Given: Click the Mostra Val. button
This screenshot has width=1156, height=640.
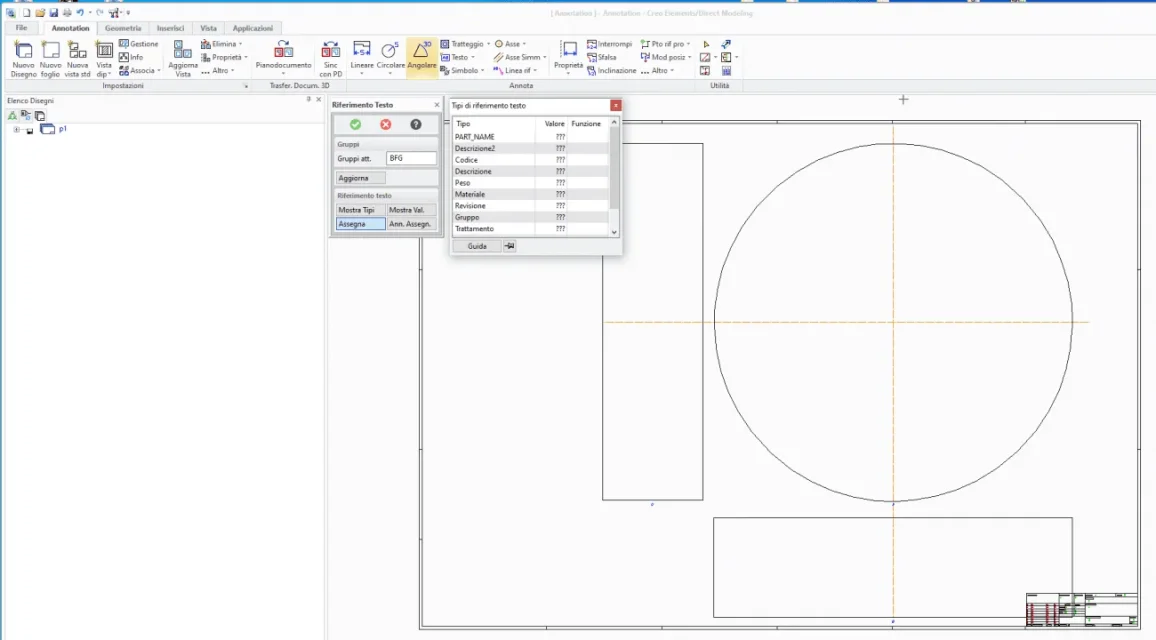Looking at the screenshot, I should point(412,210).
